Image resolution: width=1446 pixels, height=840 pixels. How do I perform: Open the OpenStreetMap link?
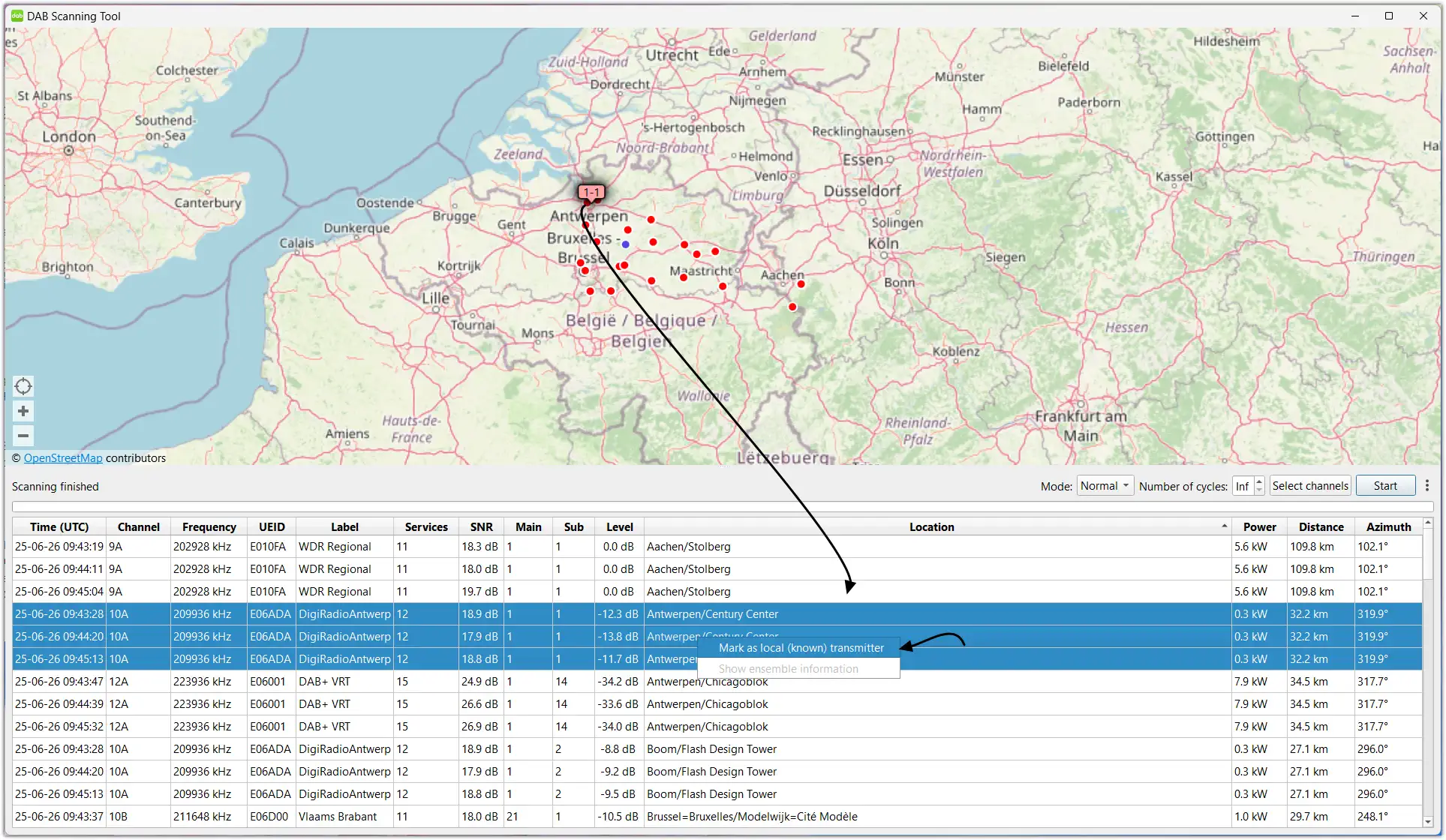(x=63, y=458)
